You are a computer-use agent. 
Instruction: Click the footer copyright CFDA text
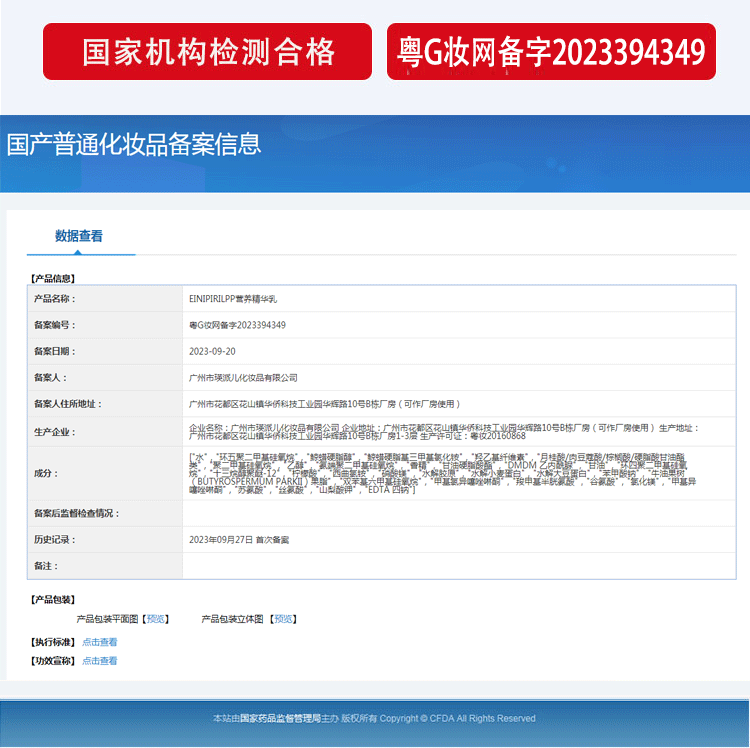point(374,718)
